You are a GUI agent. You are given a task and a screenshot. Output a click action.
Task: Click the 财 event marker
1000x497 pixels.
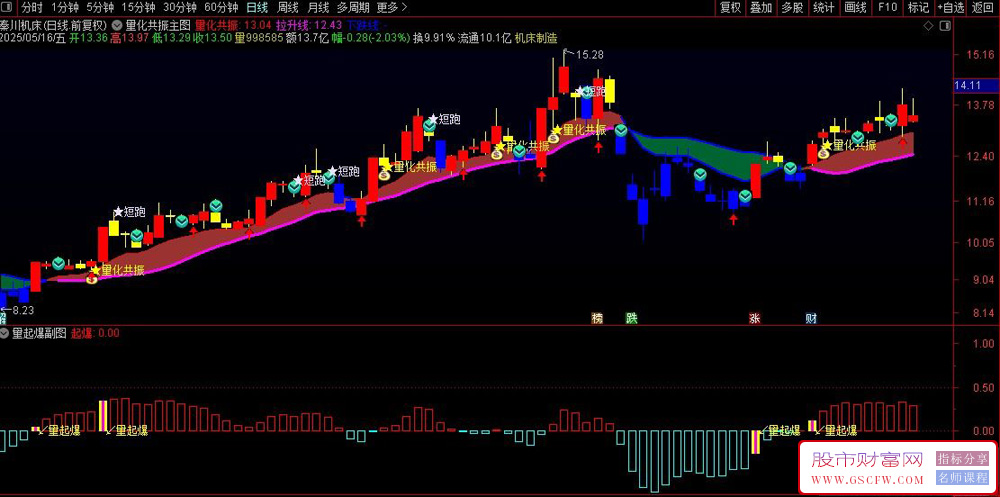811,318
